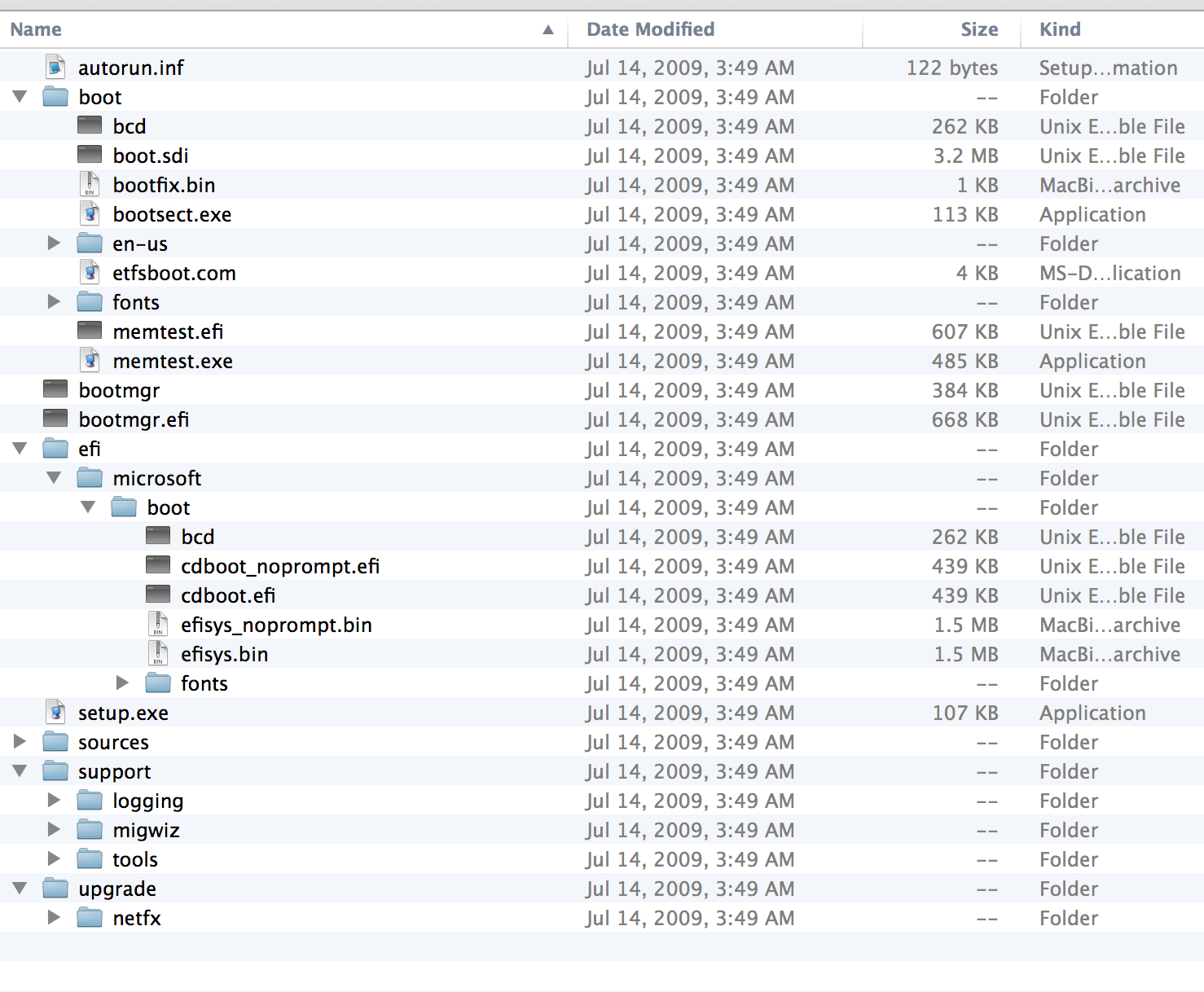Select the etfsboot.com MS-DOS application icon
Screen dimensions: 1204x992
[x=90, y=273]
